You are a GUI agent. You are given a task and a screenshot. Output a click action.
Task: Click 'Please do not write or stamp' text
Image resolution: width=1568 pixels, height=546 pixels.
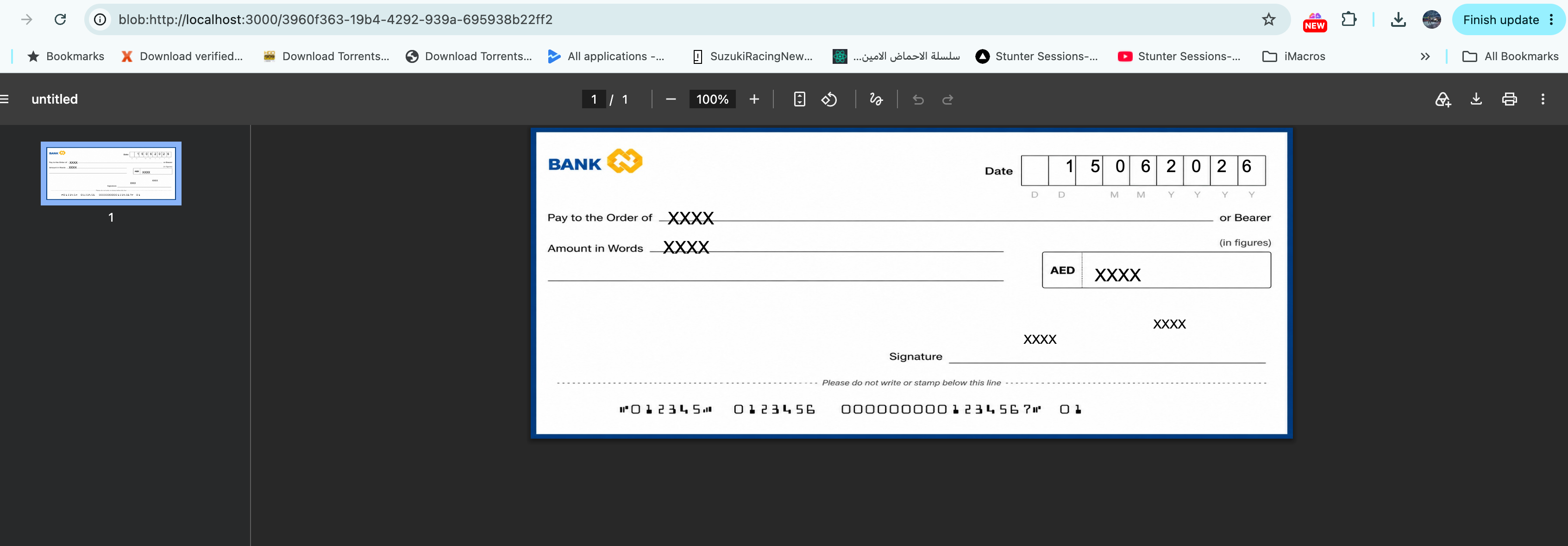(x=911, y=383)
